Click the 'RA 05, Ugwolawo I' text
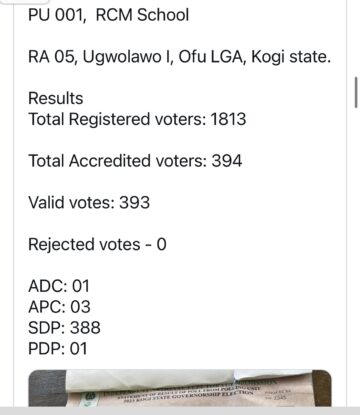This screenshot has width=360, height=415. pyautogui.click(x=101, y=57)
